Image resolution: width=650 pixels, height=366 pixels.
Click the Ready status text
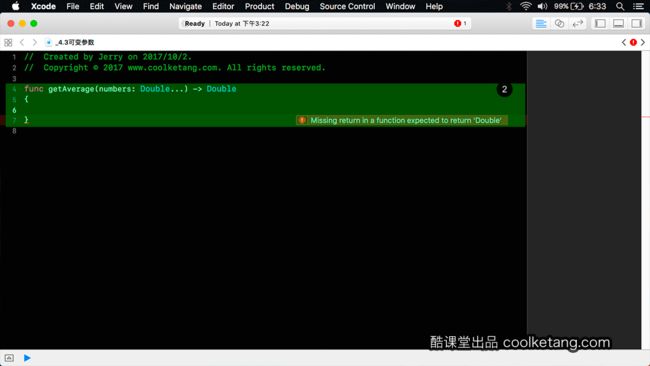tap(194, 24)
